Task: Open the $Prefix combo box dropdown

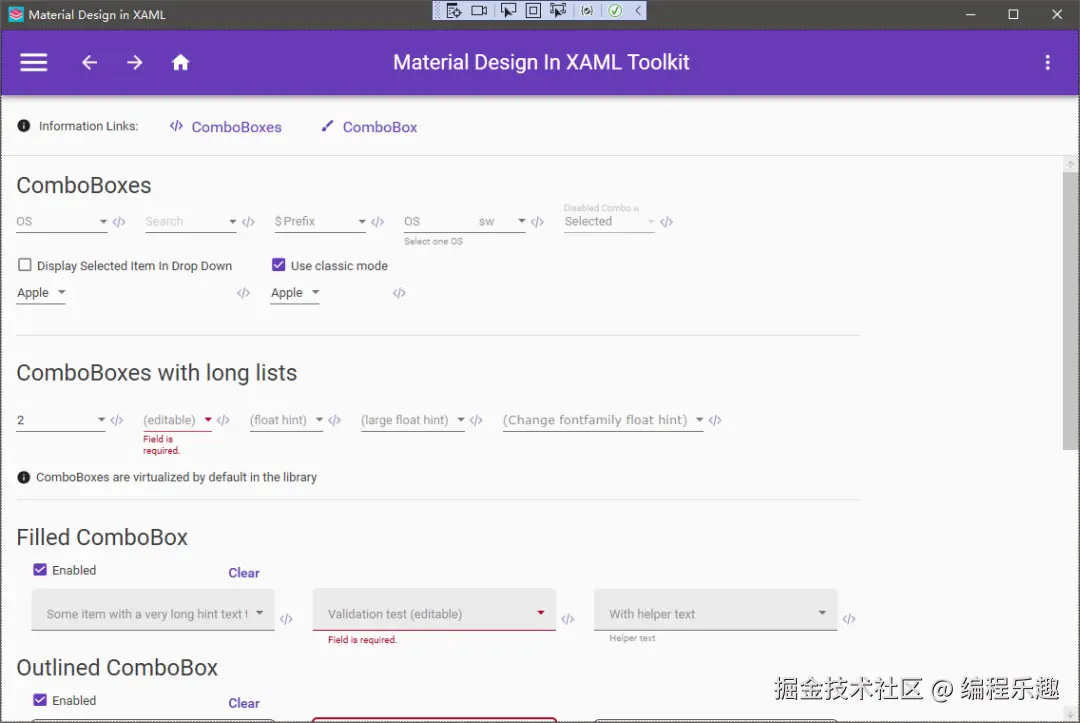Action: pos(320,222)
